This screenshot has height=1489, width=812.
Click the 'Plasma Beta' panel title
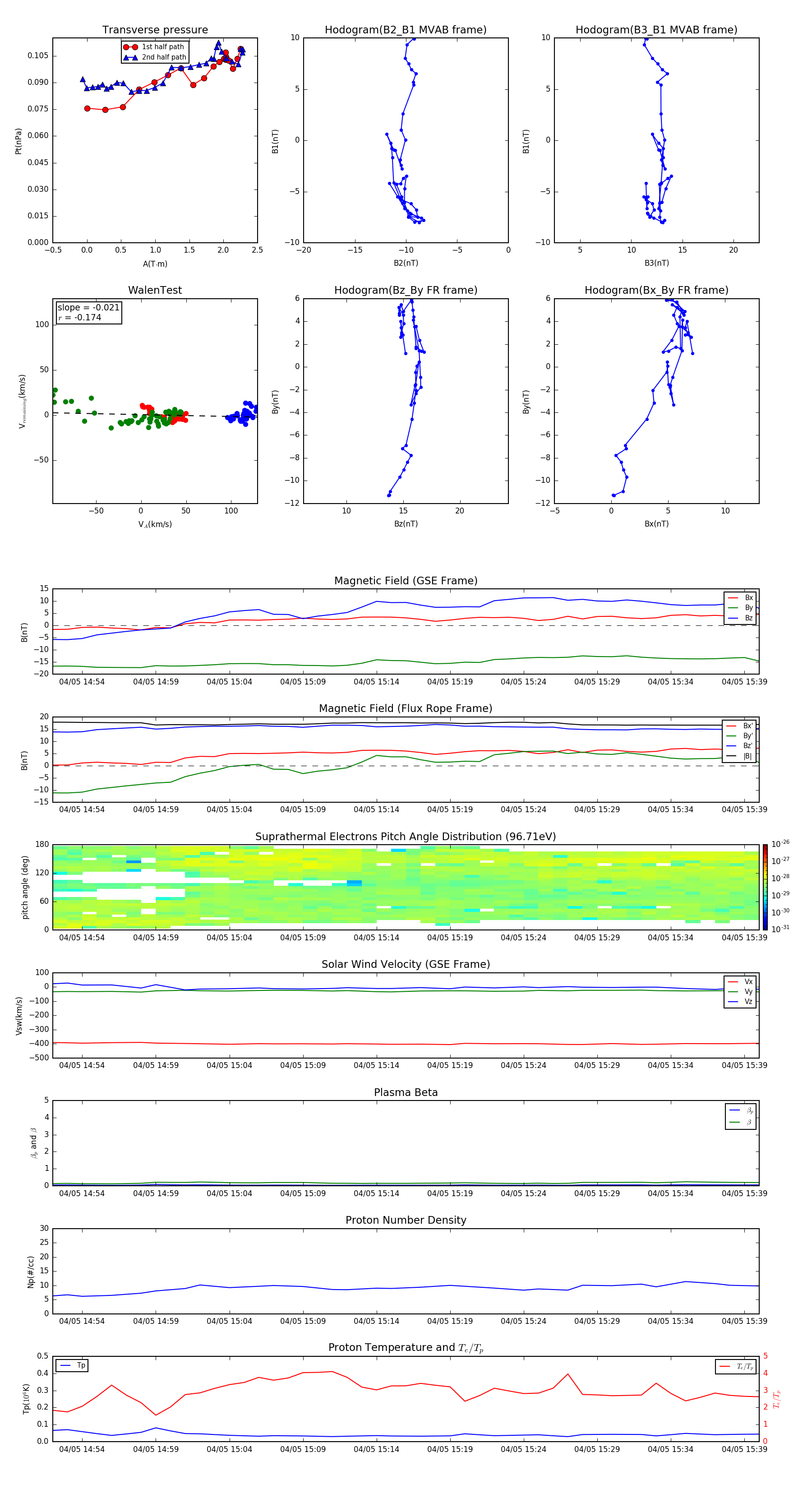[406, 1092]
